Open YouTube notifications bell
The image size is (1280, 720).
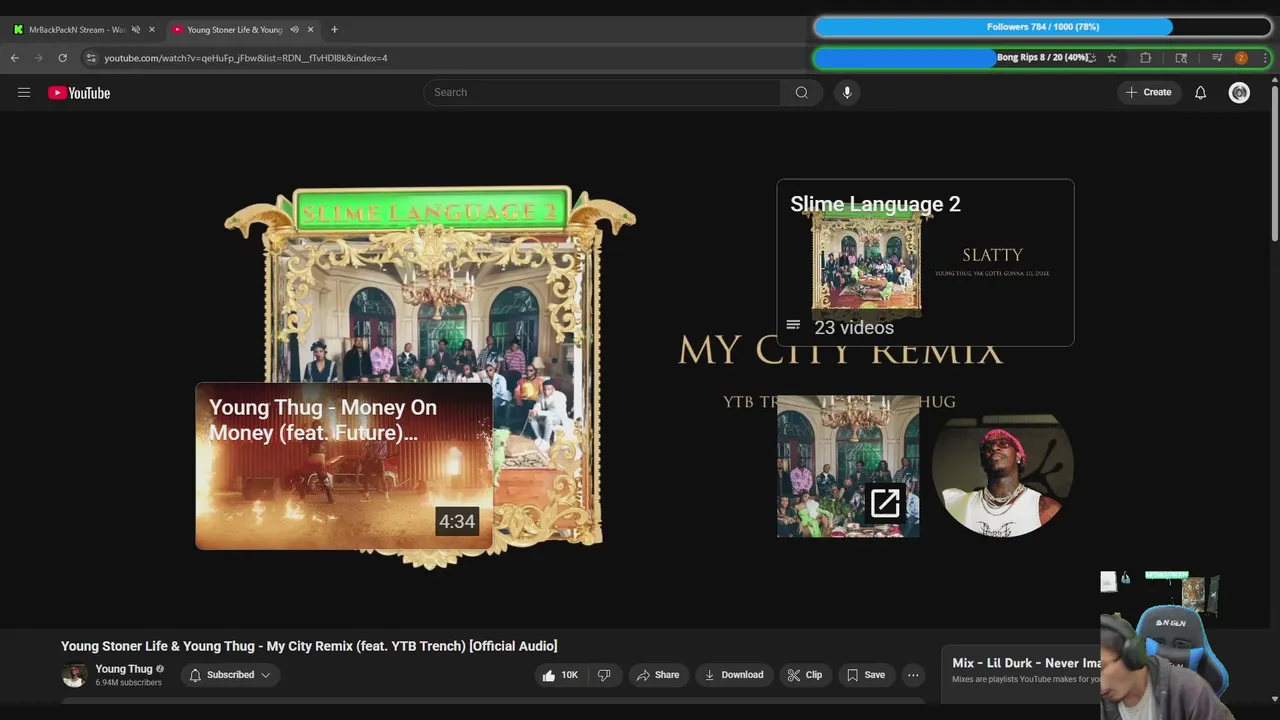tap(1200, 92)
